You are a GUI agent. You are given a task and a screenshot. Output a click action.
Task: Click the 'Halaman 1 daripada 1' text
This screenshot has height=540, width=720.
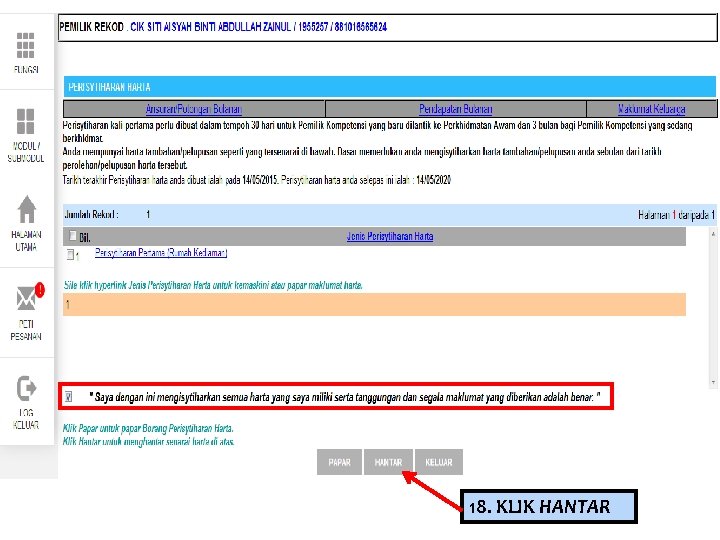pyautogui.click(x=676, y=214)
